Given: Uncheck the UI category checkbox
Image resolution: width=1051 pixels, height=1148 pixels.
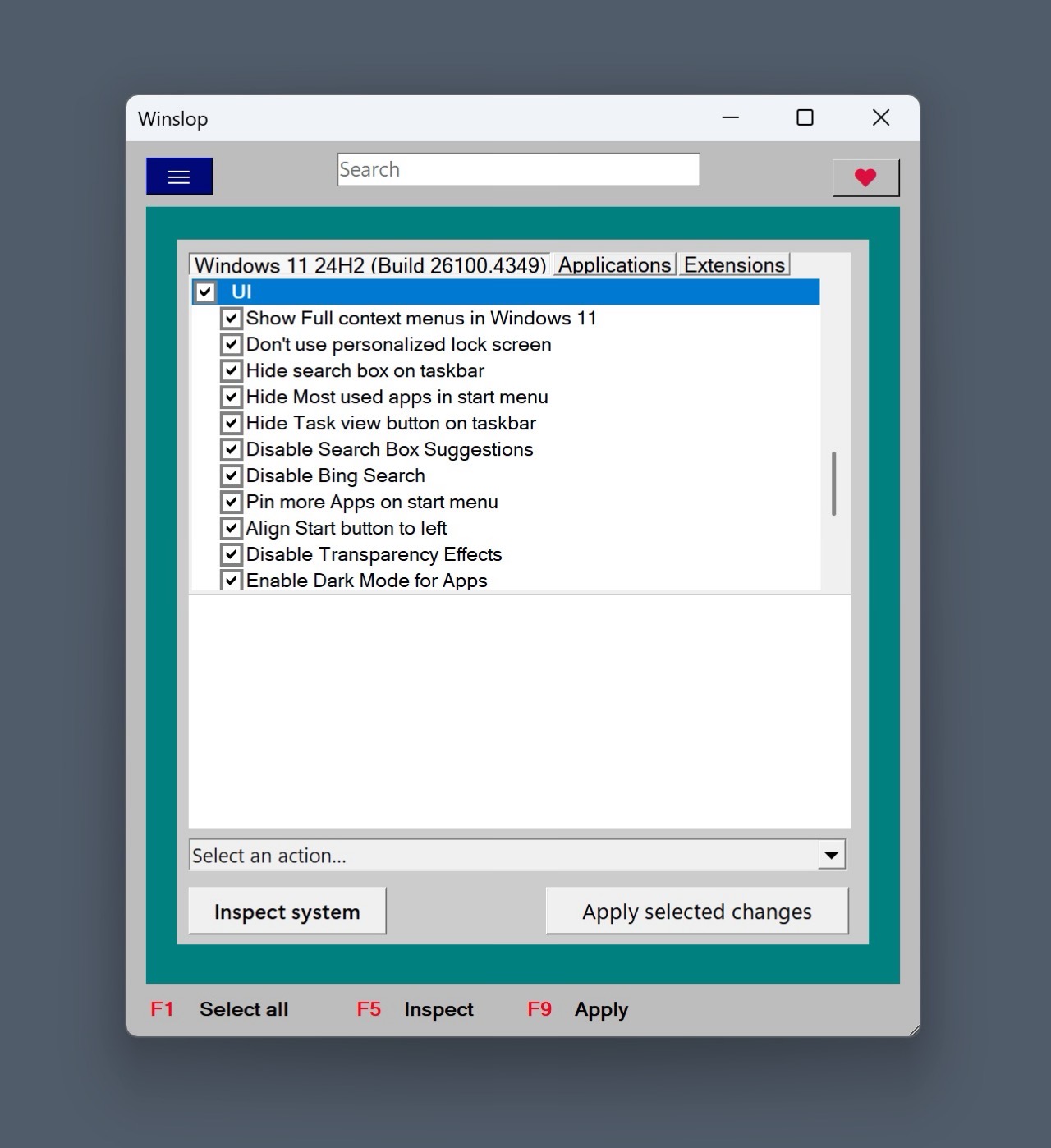Looking at the screenshot, I should click(x=205, y=292).
